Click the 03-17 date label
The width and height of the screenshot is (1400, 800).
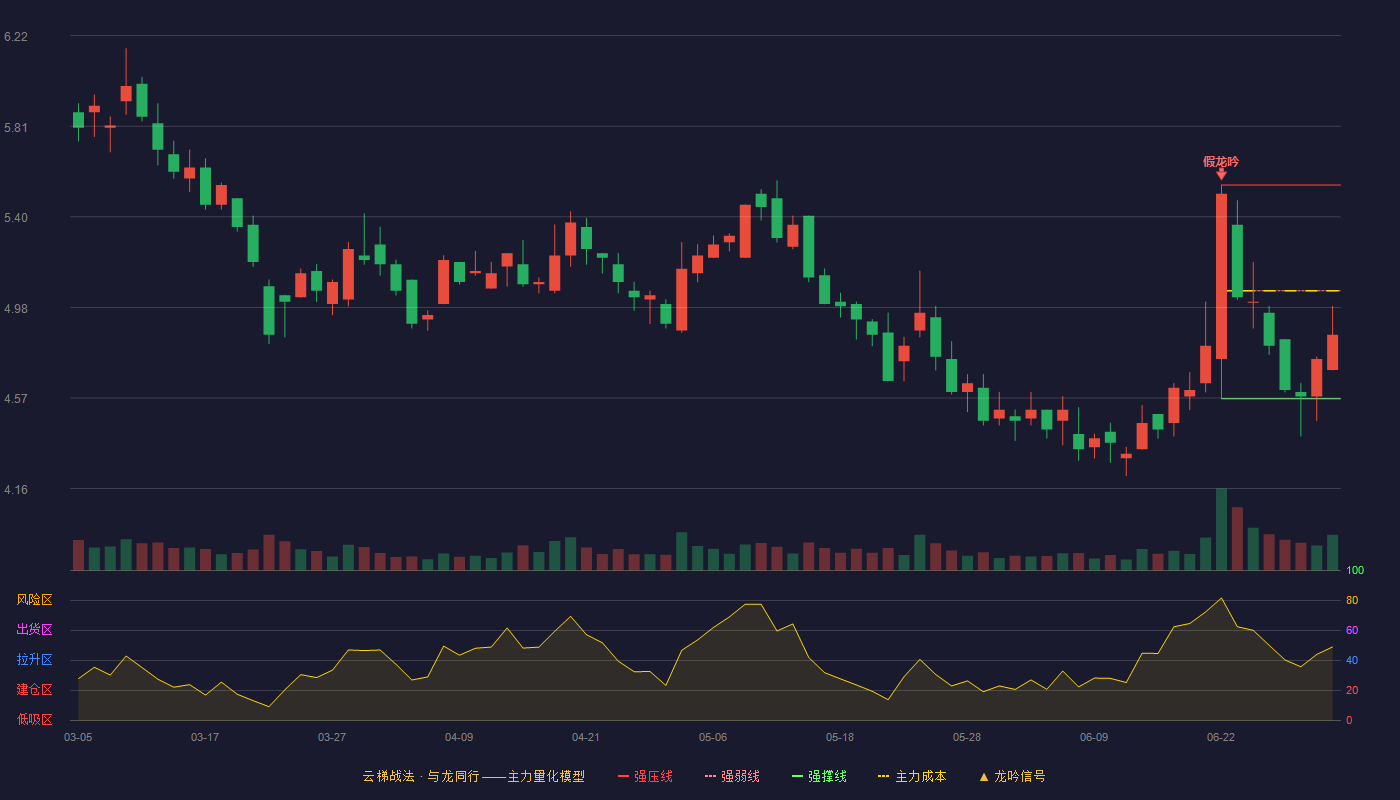205,737
